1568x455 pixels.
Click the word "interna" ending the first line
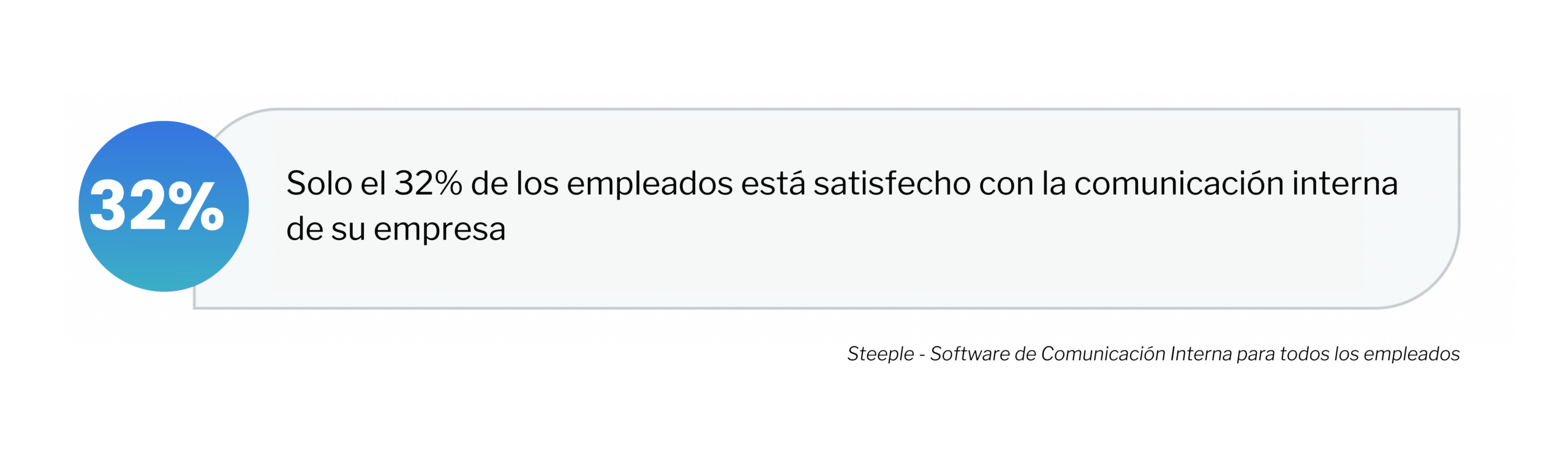click(x=1344, y=184)
